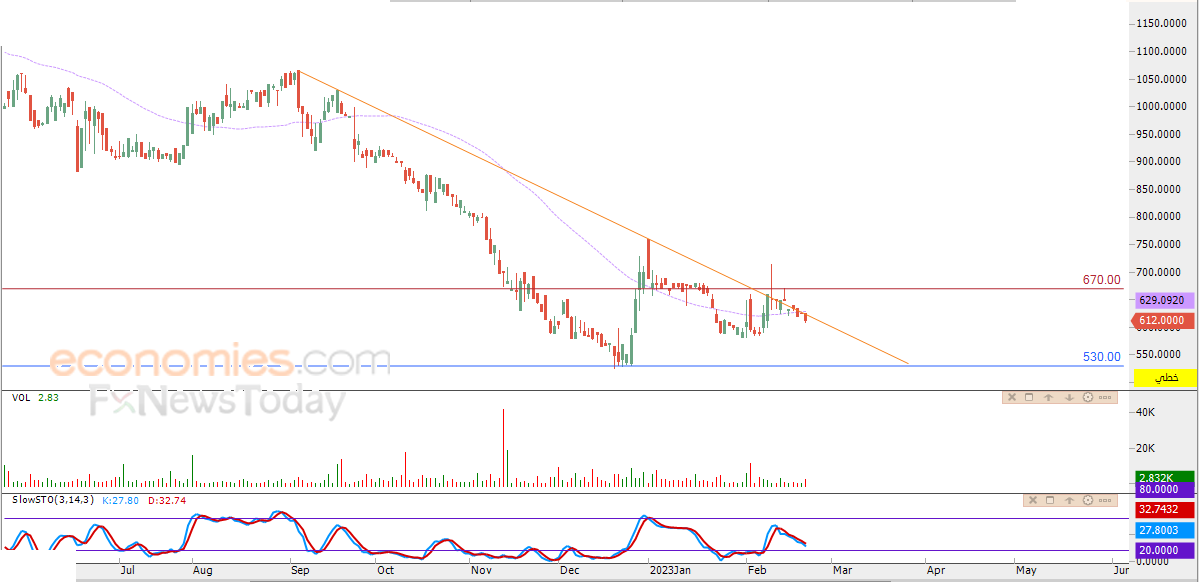Click the Apr label on time axis
The image size is (1199, 582).
936,570
